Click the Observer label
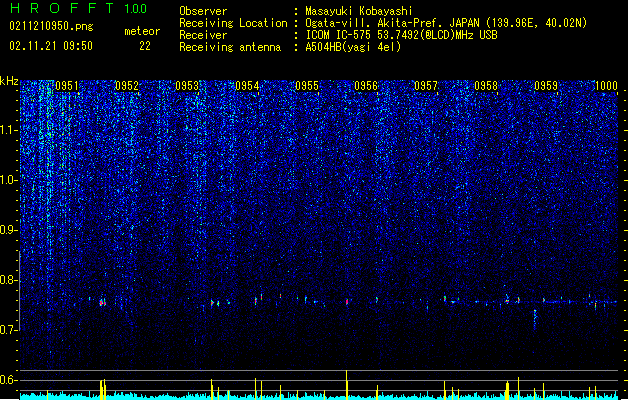 [203, 11]
